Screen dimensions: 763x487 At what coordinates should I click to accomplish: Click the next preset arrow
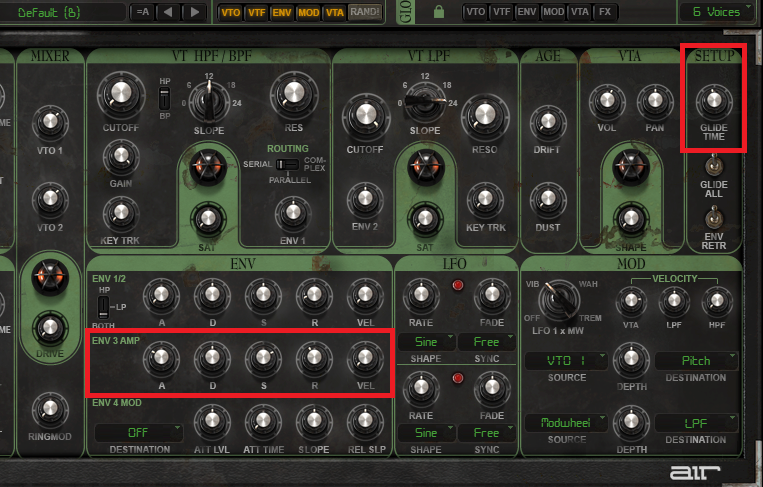[194, 12]
